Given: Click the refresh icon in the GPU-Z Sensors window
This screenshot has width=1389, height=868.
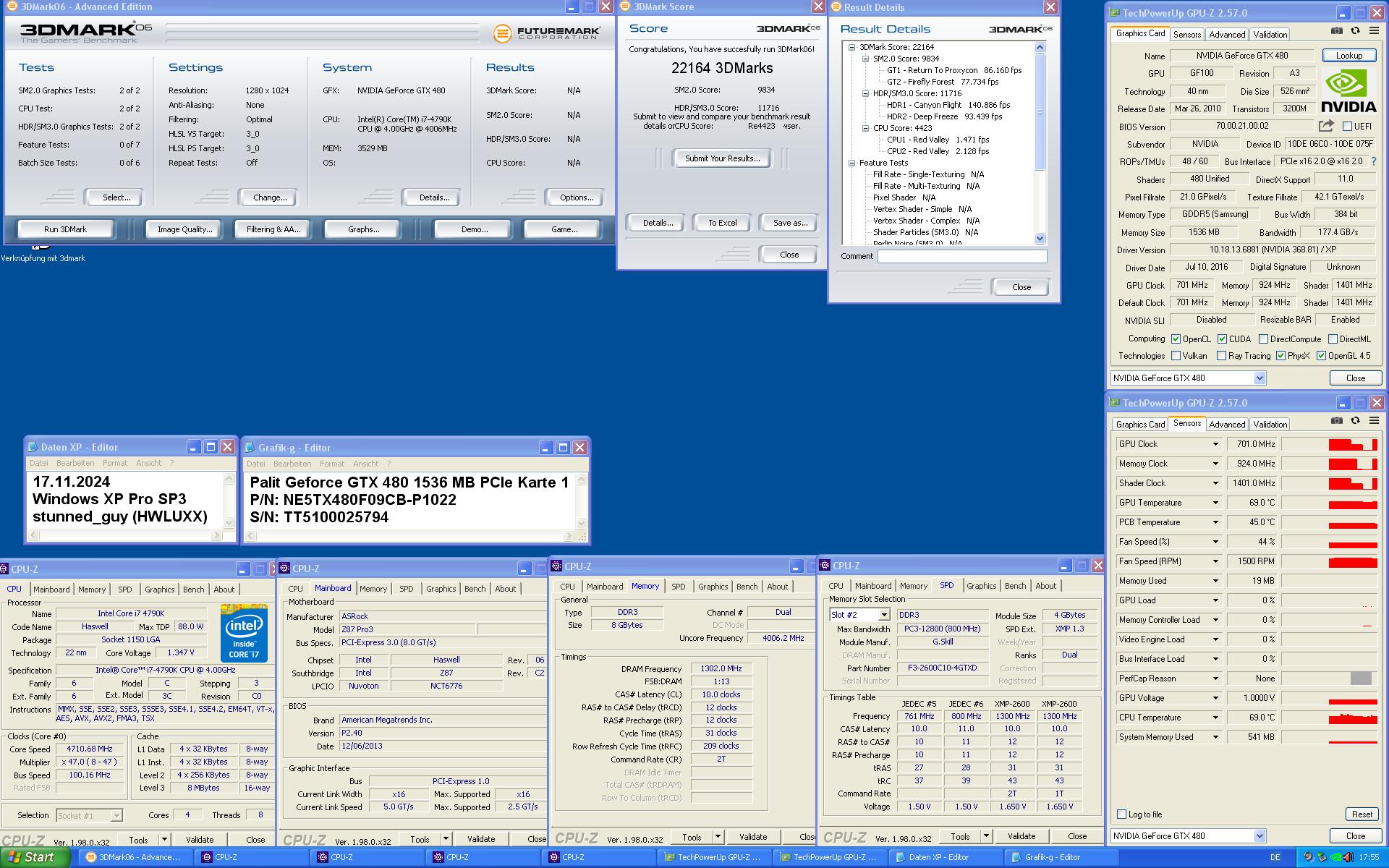Looking at the screenshot, I should tap(1355, 421).
